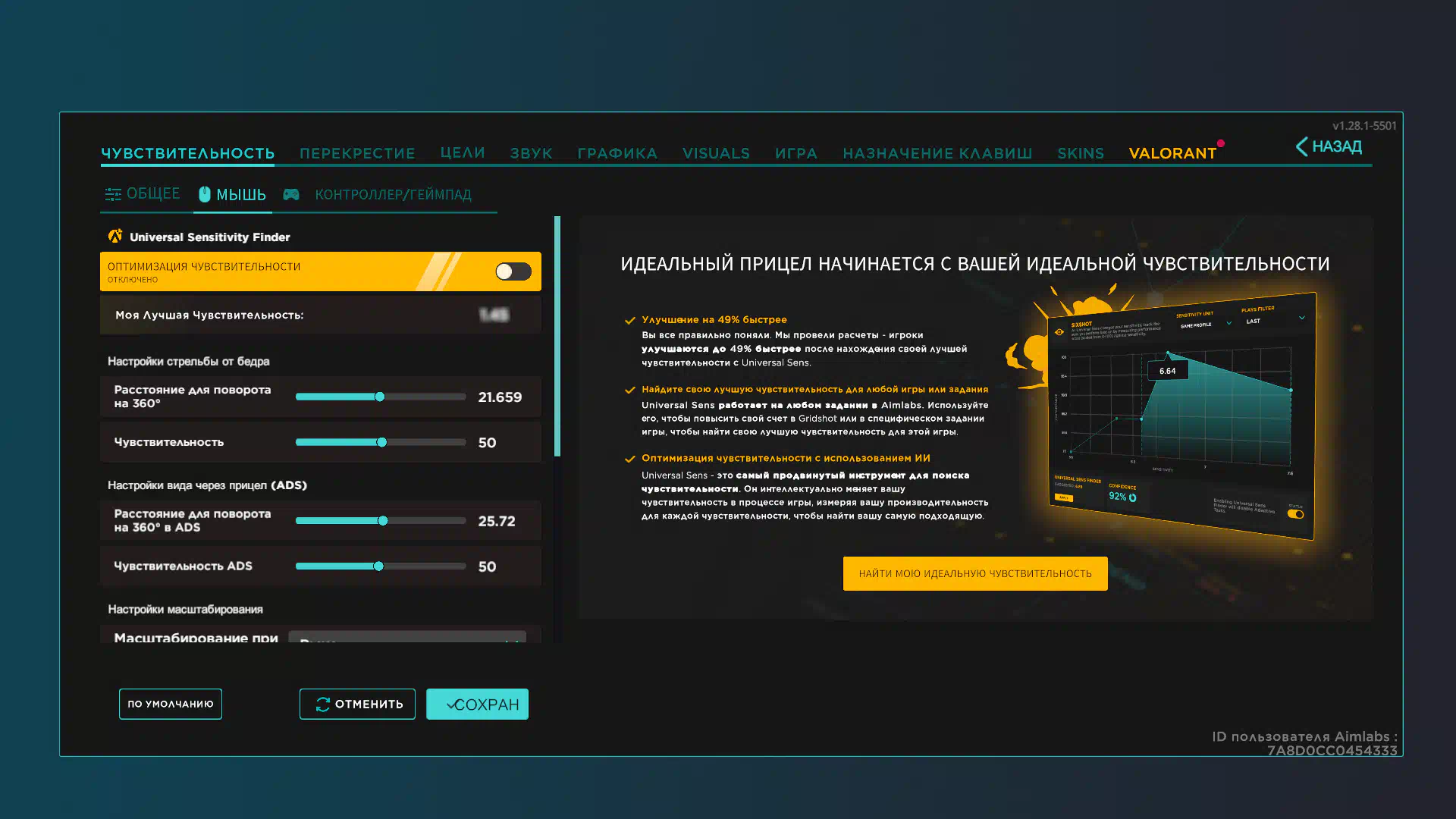The width and height of the screenshot is (1456, 819).
Task: Adjust the Чувствительность ADS slider
Action: click(381, 566)
